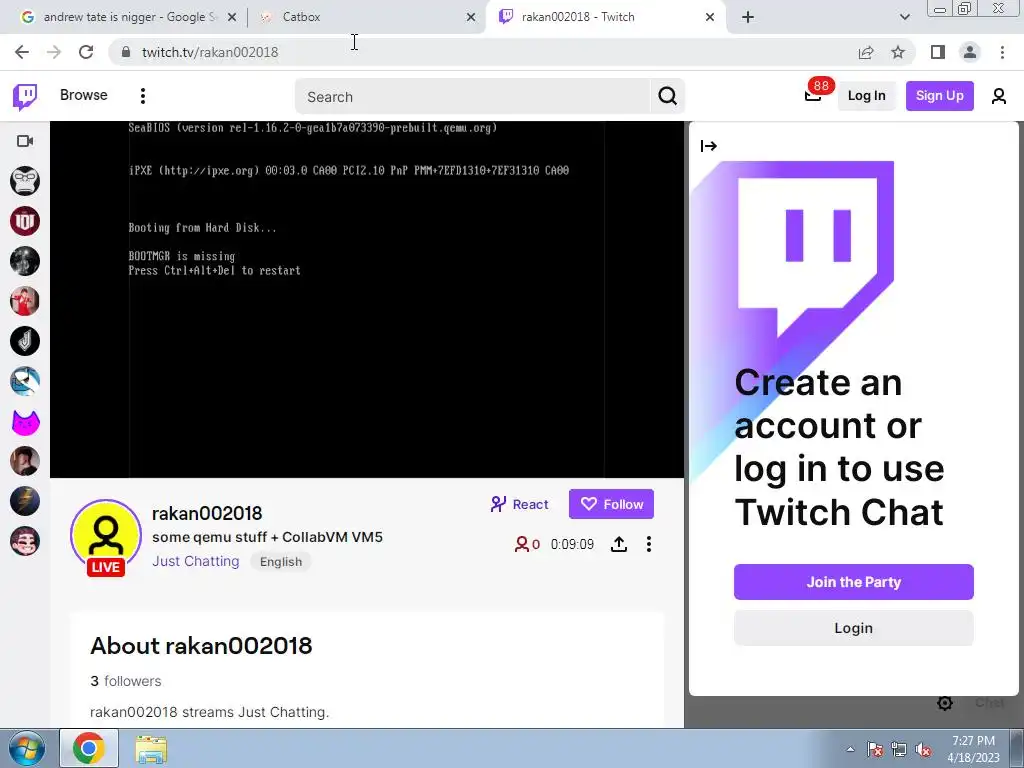Click the share page icon in the address bar
Viewport: 1024px width, 768px height.
pyautogui.click(x=866, y=52)
